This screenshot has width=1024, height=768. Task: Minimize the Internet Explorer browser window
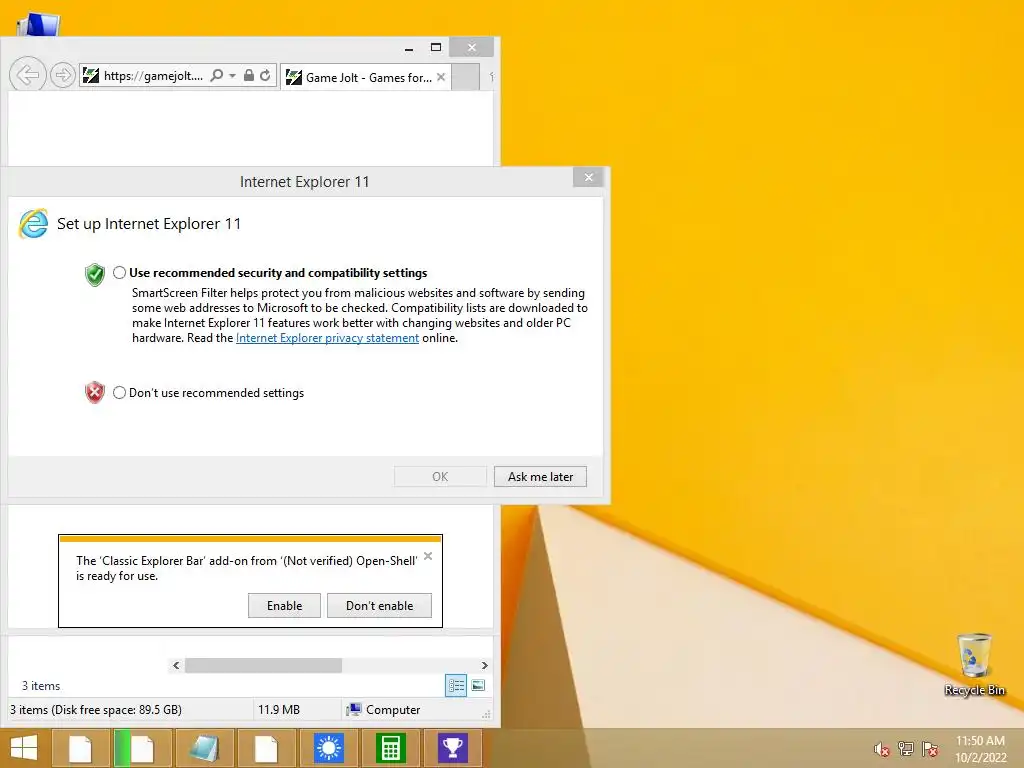click(x=409, y=48)
